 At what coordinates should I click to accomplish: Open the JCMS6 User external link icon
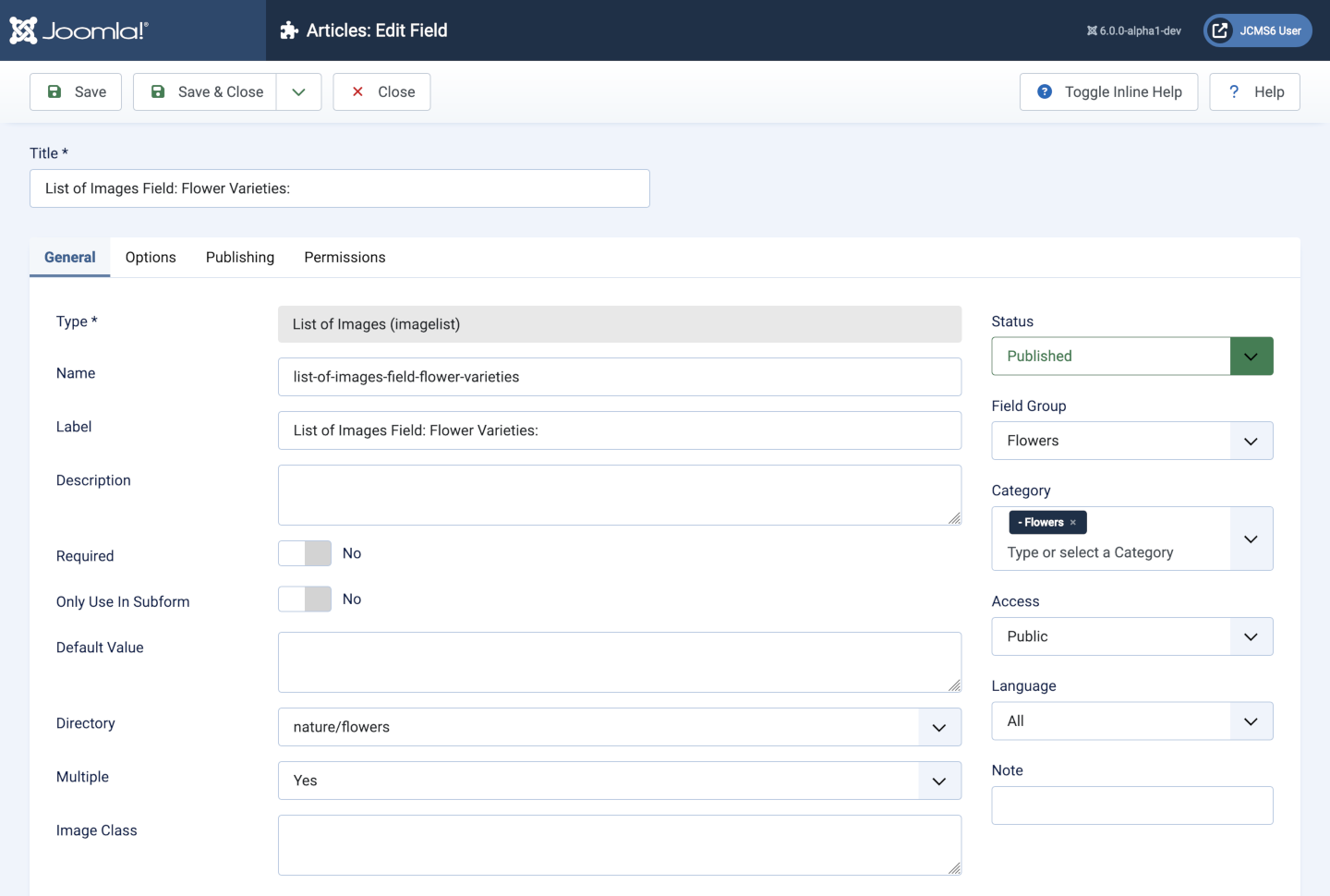coord(1220,30)
